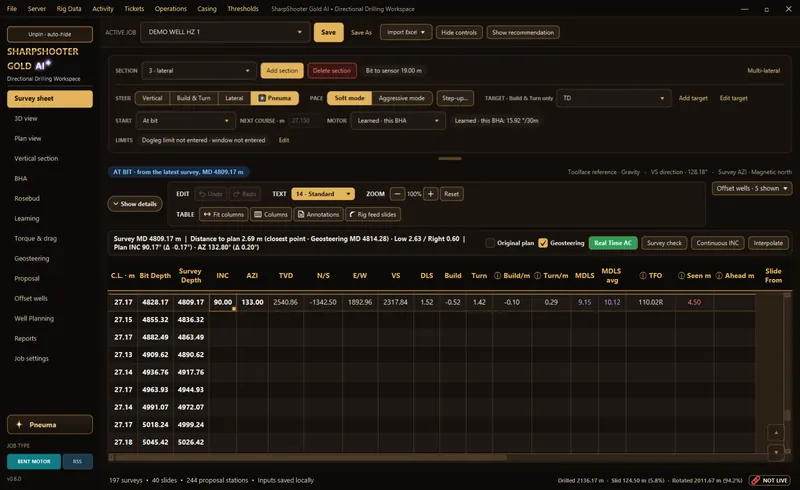Select Aggressive mode pace
Screen dimensions: 800x490
tap(402, 98)
